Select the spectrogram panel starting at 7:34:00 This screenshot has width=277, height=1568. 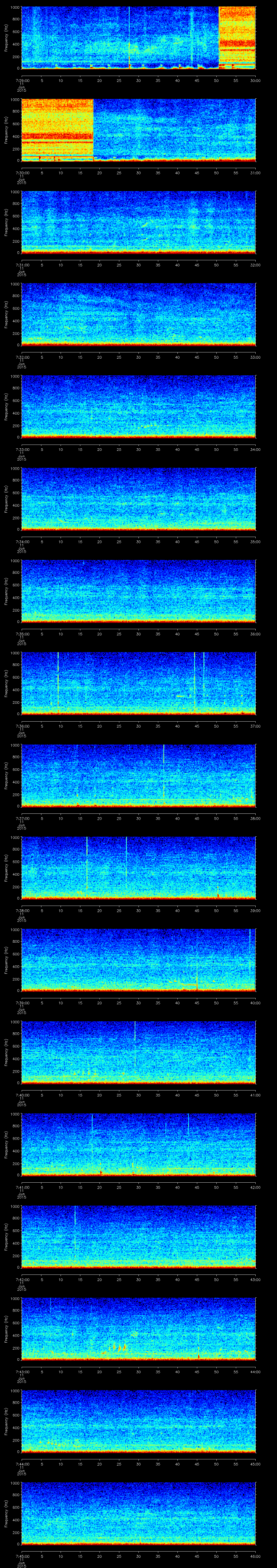tap(138, 499)
